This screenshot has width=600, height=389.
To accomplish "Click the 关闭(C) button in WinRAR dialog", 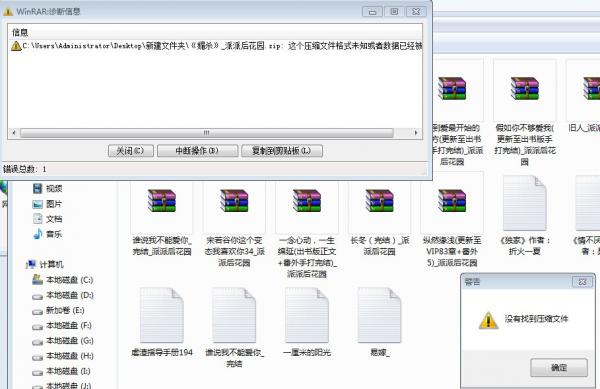I will tap(131, 151).
